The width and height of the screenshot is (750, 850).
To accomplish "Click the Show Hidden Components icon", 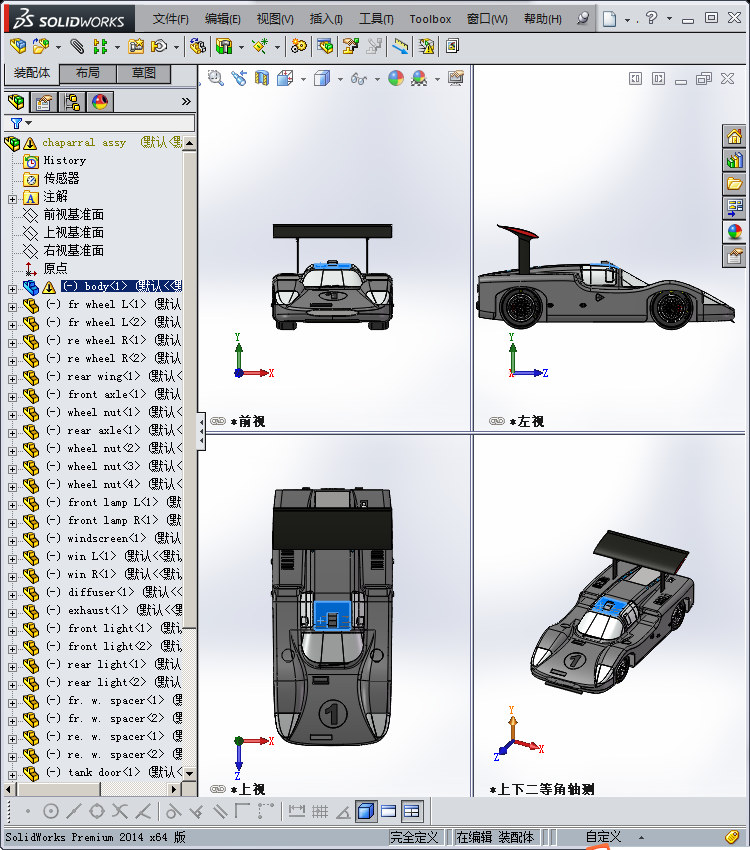I will 197,47.
